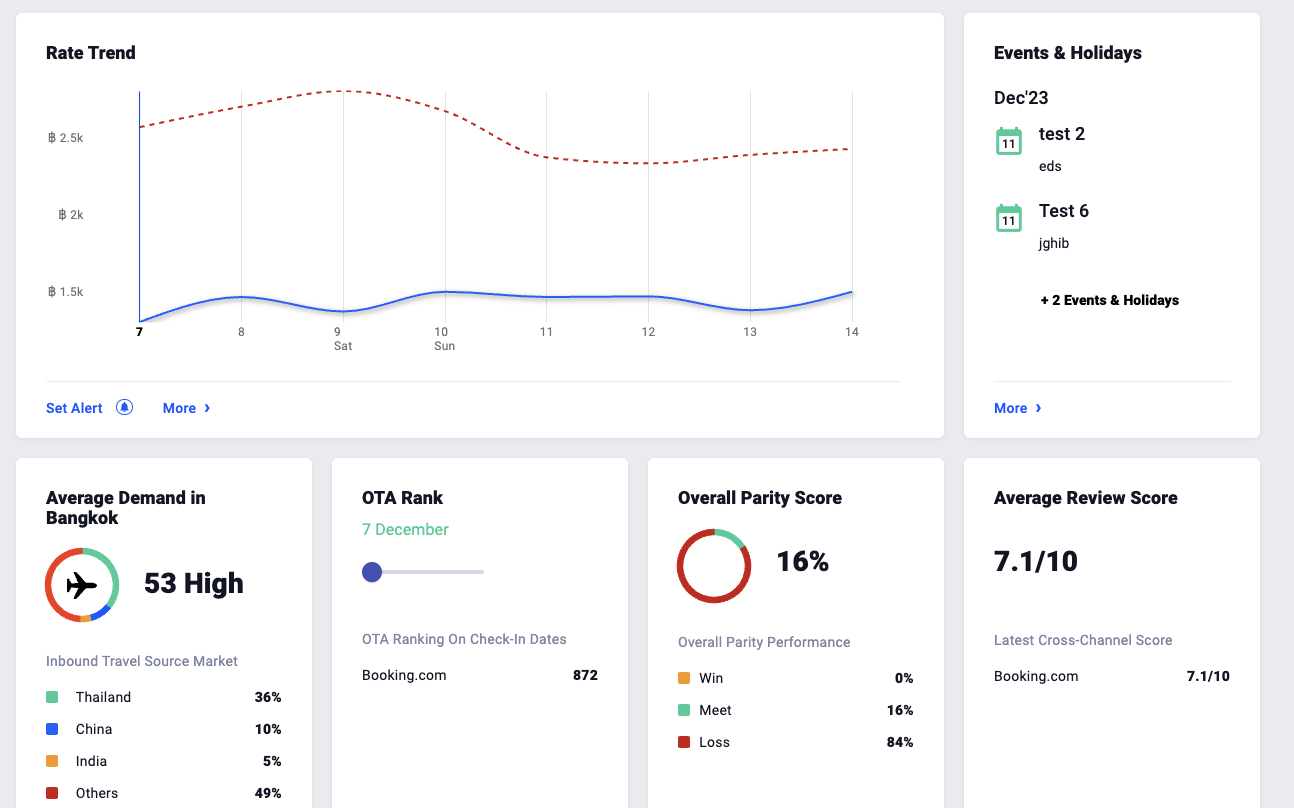
Task: Click the Test 6 calendar icon
Action: 1009,218
